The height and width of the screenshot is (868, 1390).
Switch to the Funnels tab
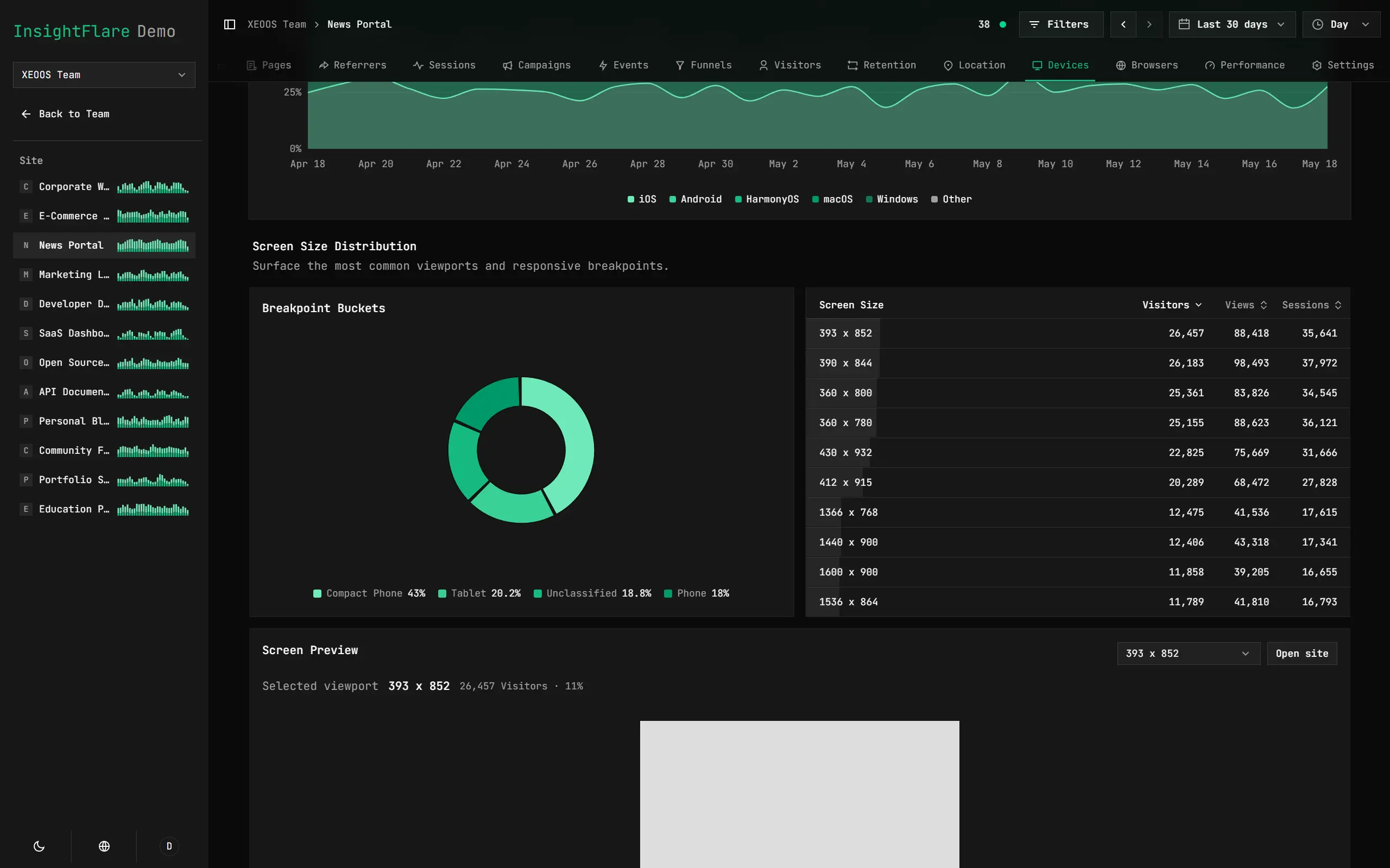click(703, 65)
